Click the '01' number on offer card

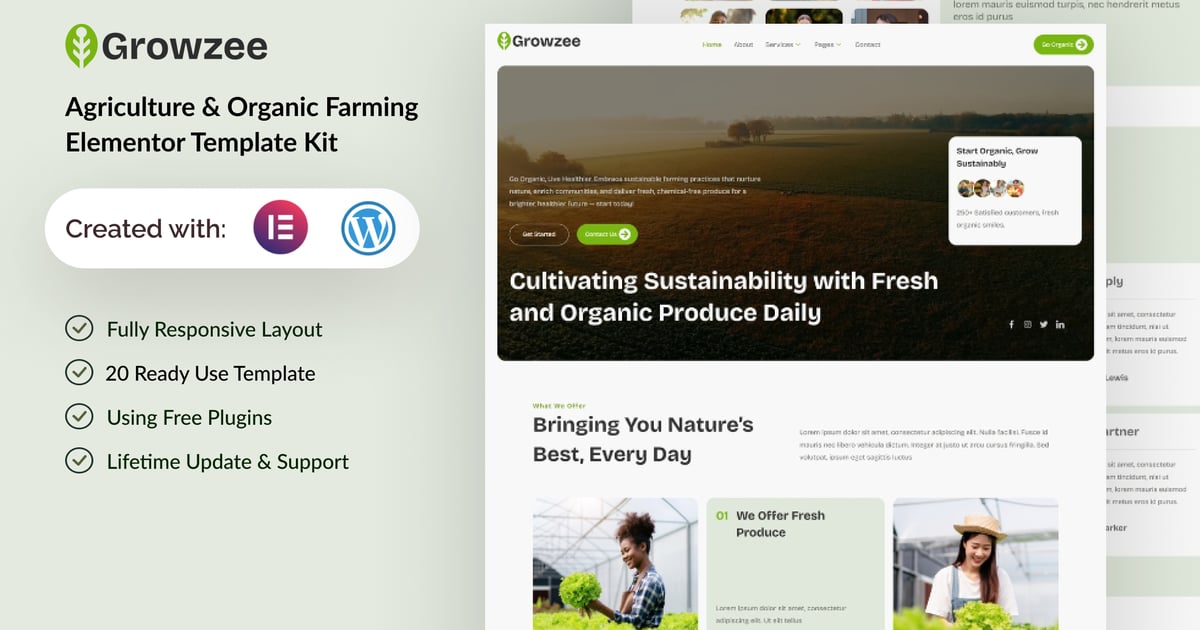click(x=722, y=516)
